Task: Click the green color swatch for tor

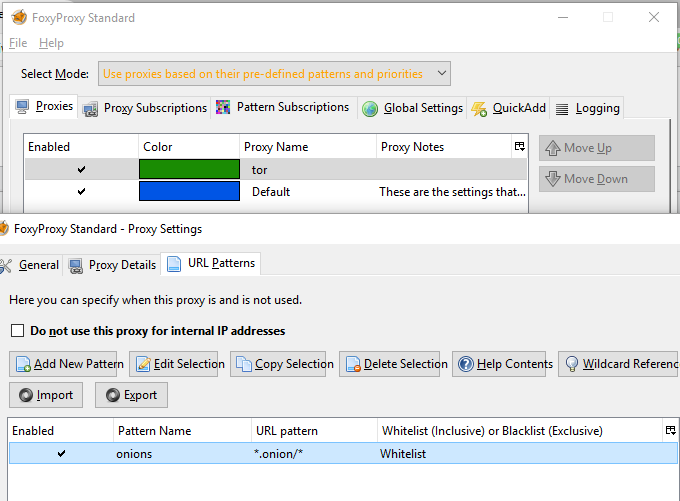Action: coord(189,169)
